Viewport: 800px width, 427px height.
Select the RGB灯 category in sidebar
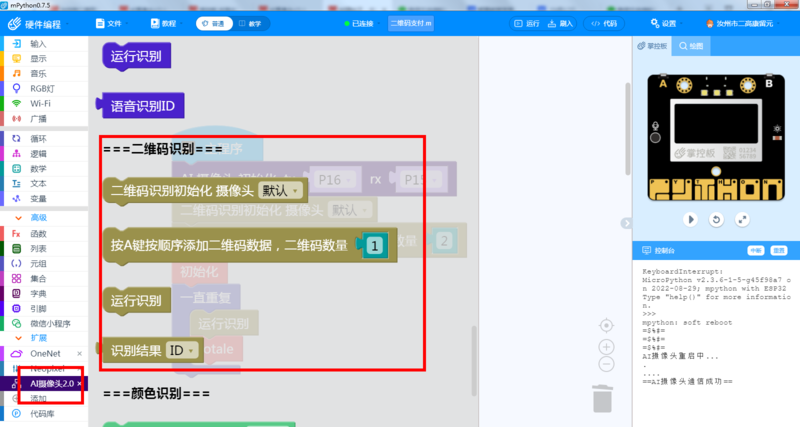pos(40,88)
